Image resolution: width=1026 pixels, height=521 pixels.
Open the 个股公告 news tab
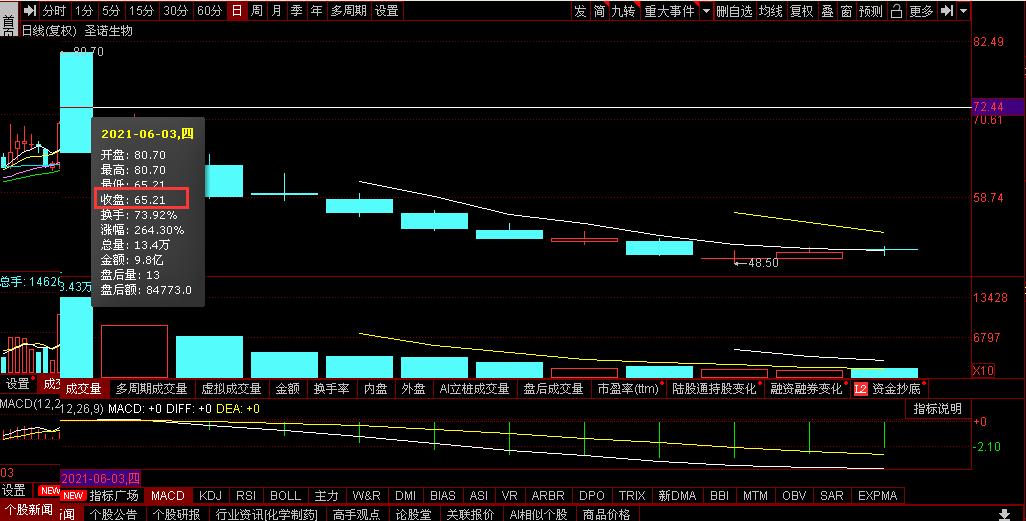(113, 514)
